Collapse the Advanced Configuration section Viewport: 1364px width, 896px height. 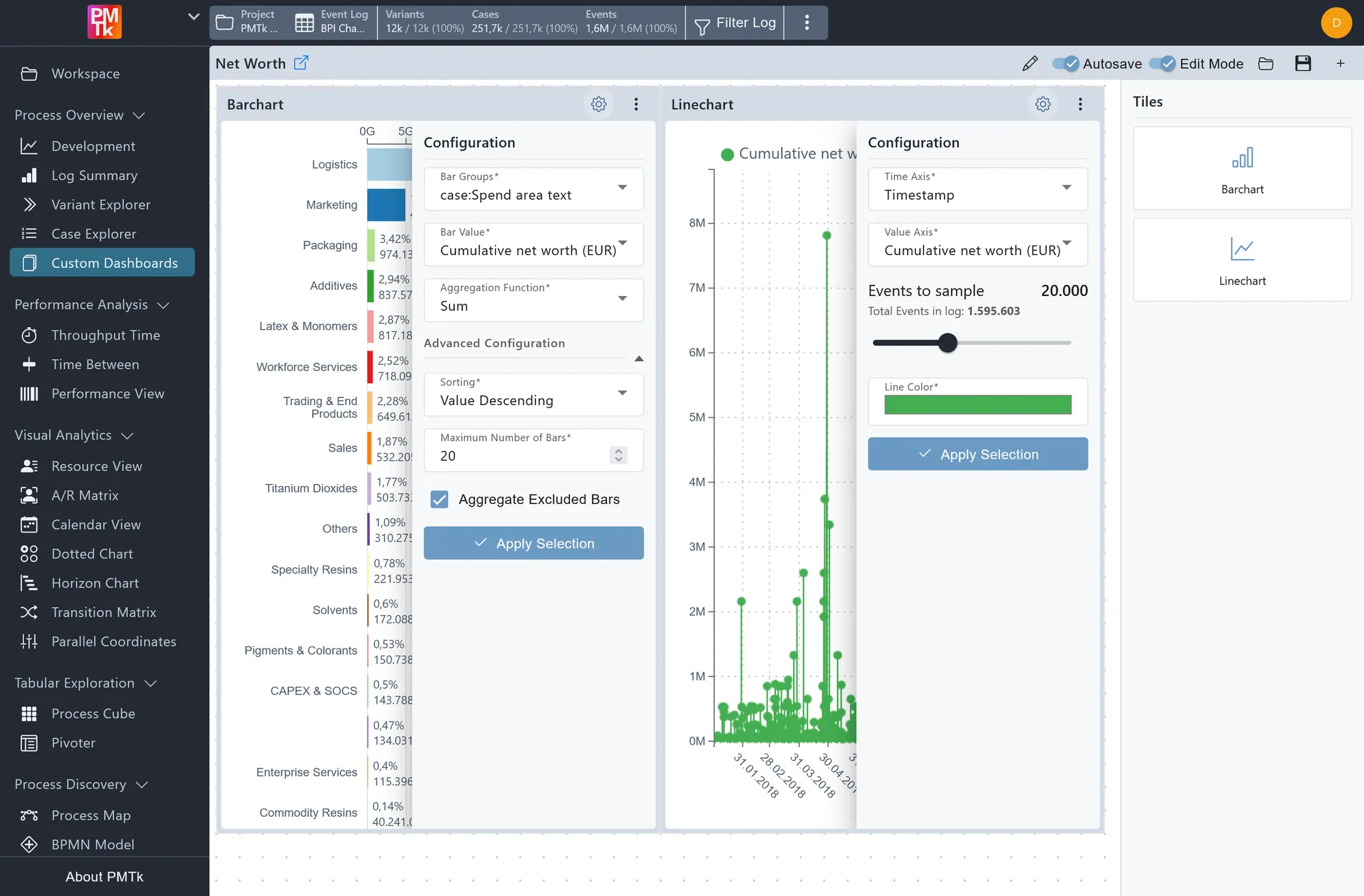[638, 358]
